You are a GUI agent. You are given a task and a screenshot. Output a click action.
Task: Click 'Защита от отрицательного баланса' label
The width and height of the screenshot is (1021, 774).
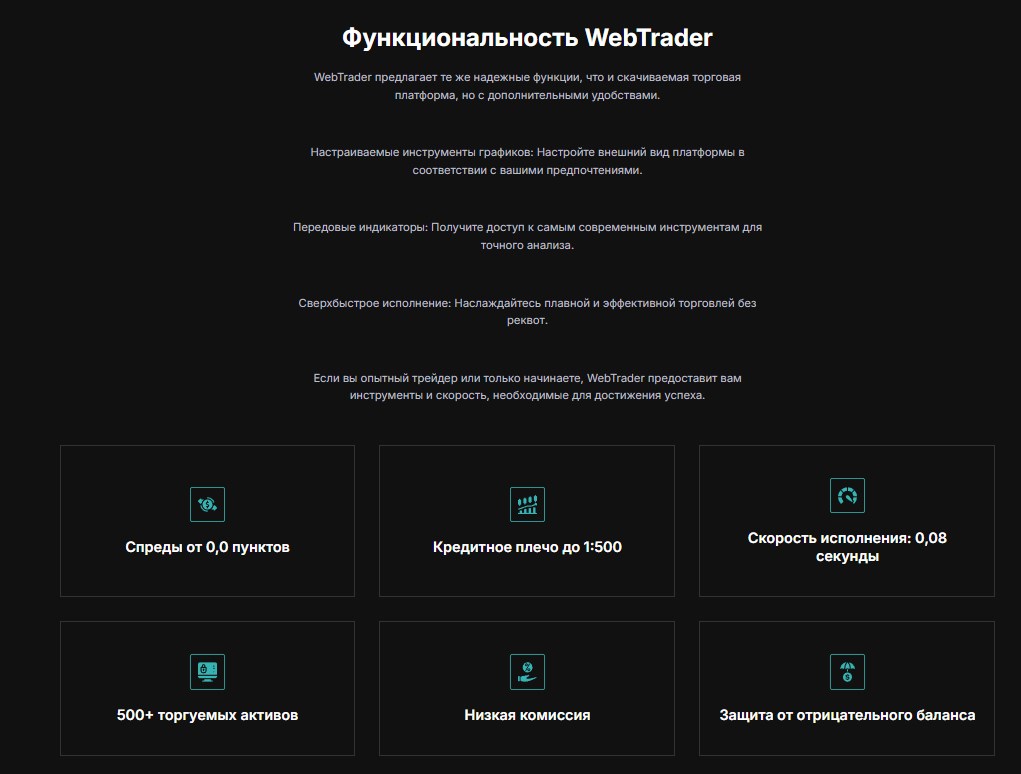(x=847, y=715)
